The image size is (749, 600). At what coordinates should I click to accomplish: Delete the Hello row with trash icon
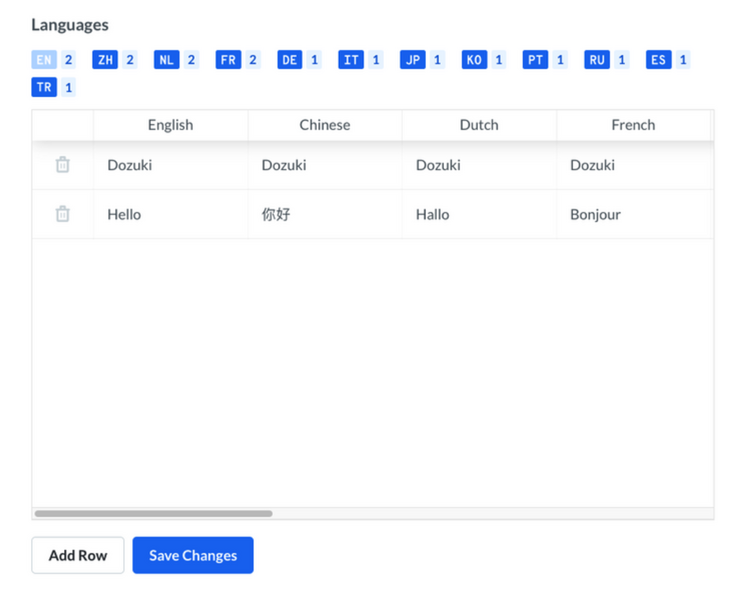point(63,214)
